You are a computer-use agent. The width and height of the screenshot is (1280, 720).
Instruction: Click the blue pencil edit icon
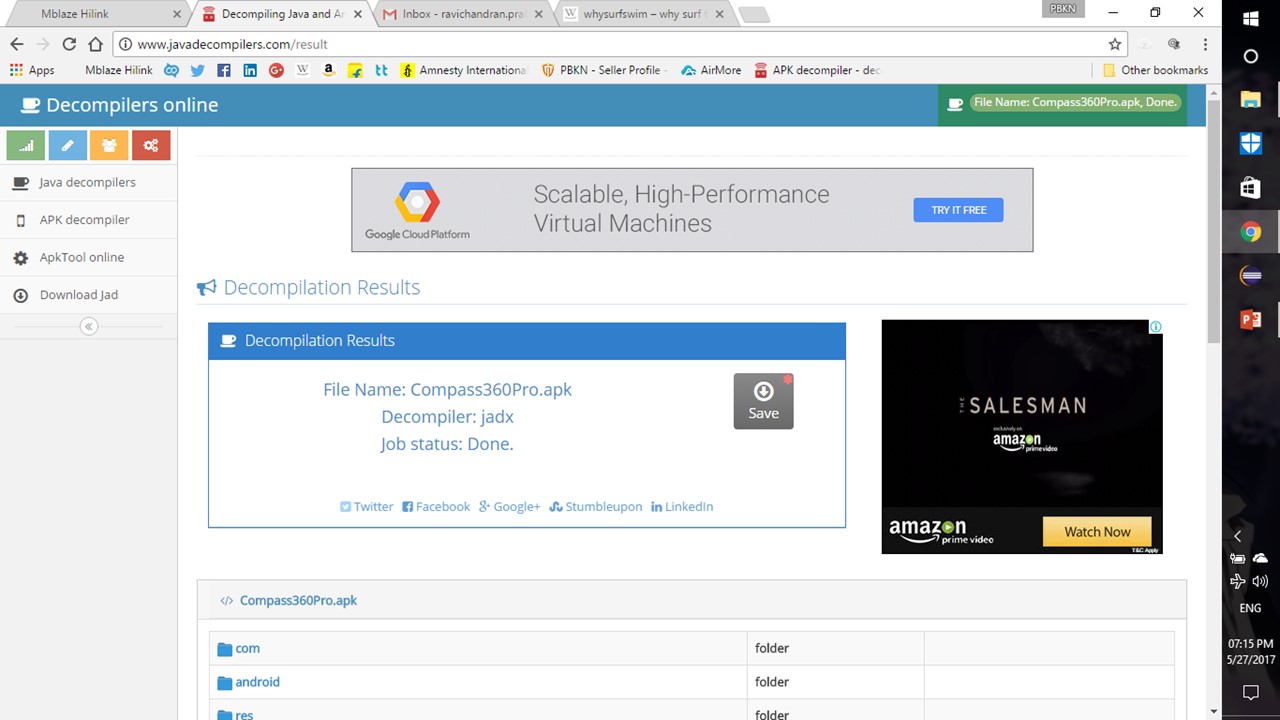[x=68, y=145]
